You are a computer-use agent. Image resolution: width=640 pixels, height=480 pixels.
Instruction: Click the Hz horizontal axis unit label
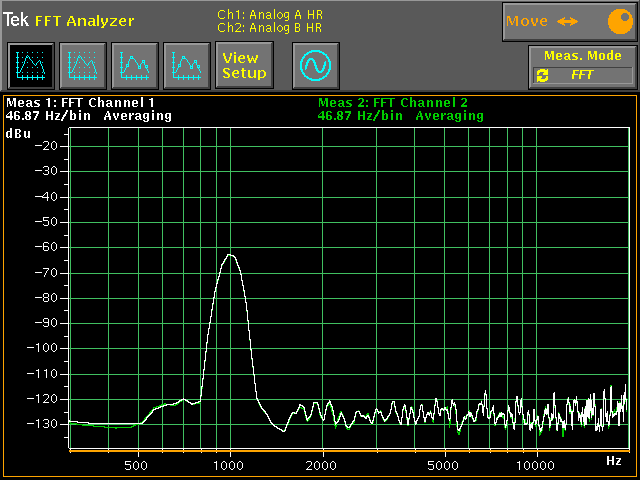point(613,460)
